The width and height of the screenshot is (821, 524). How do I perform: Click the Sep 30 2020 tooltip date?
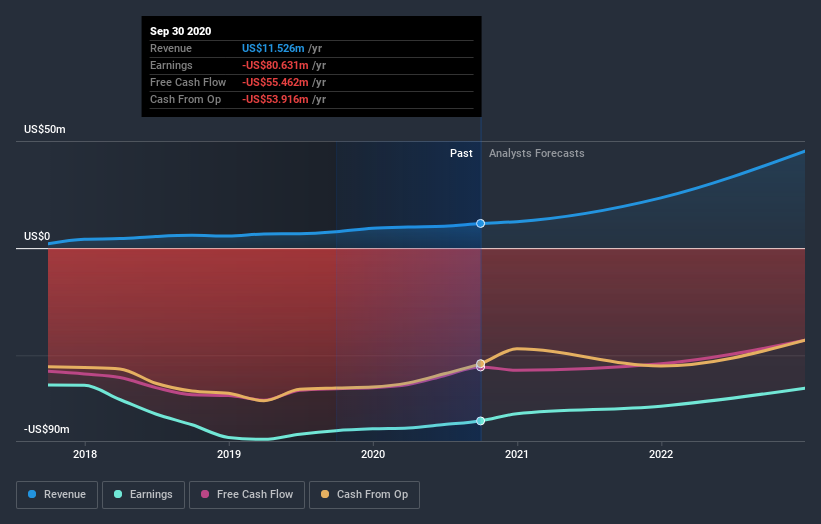(181, 31)
